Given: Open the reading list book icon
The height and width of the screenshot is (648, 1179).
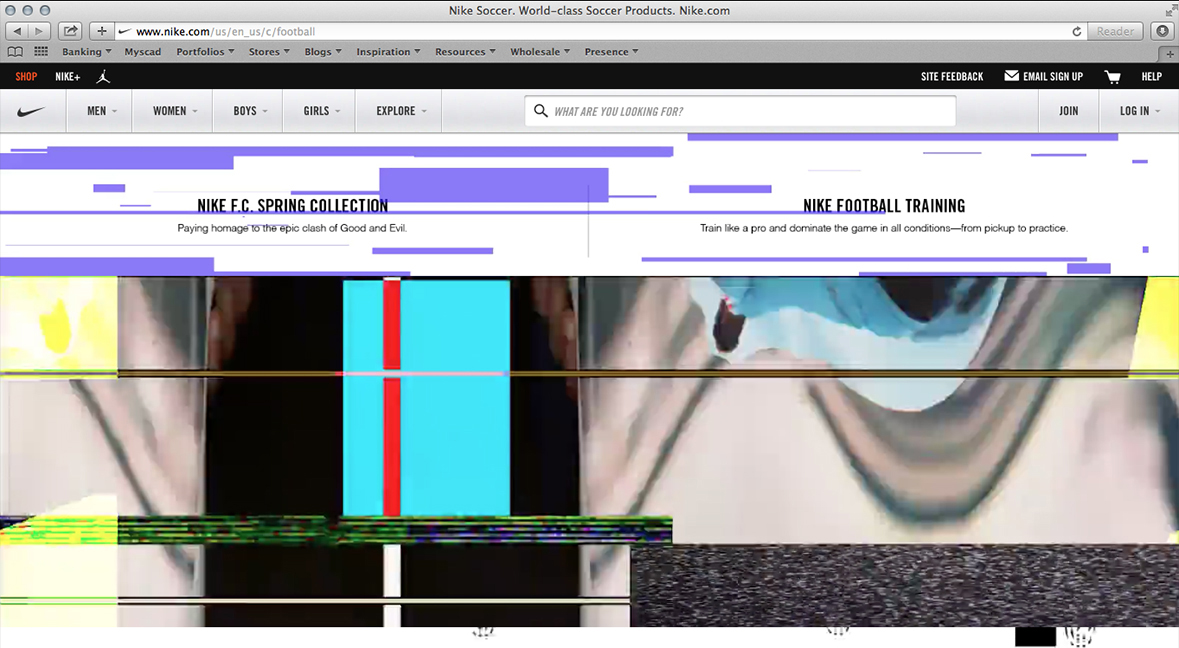Looking at the screenshot, I should 15,52.
